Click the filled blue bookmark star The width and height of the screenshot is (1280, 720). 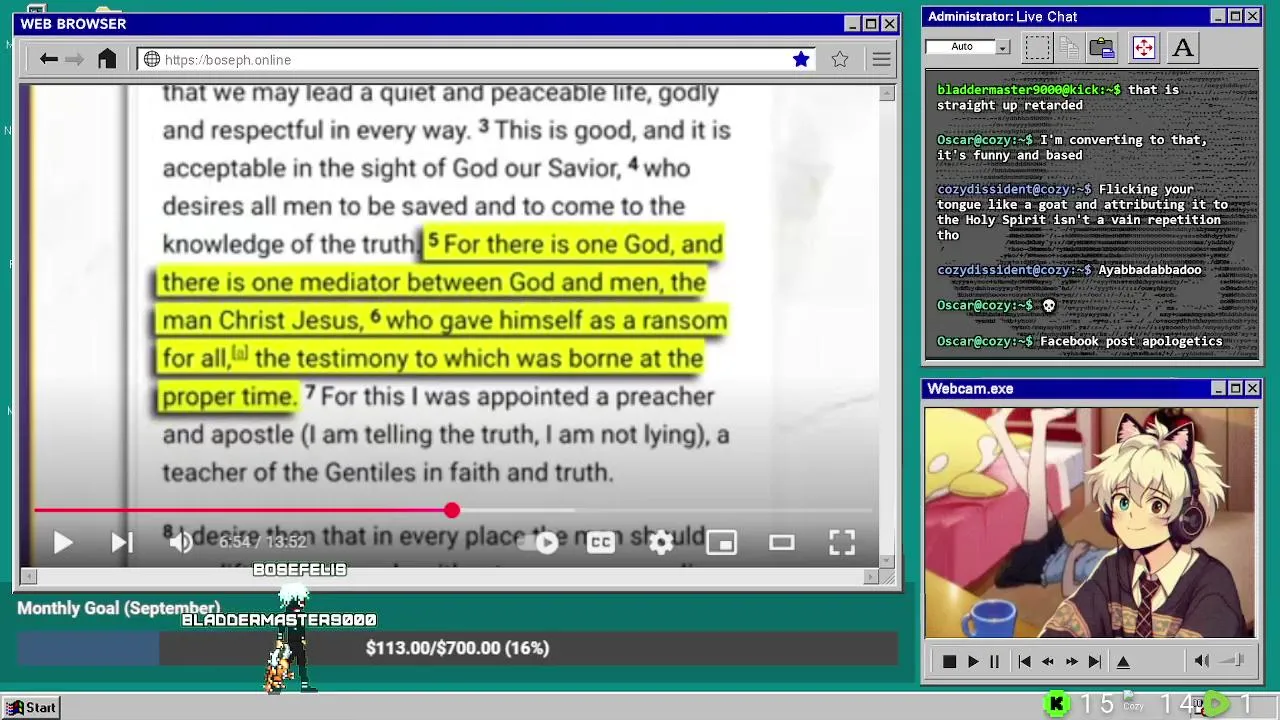801,60
